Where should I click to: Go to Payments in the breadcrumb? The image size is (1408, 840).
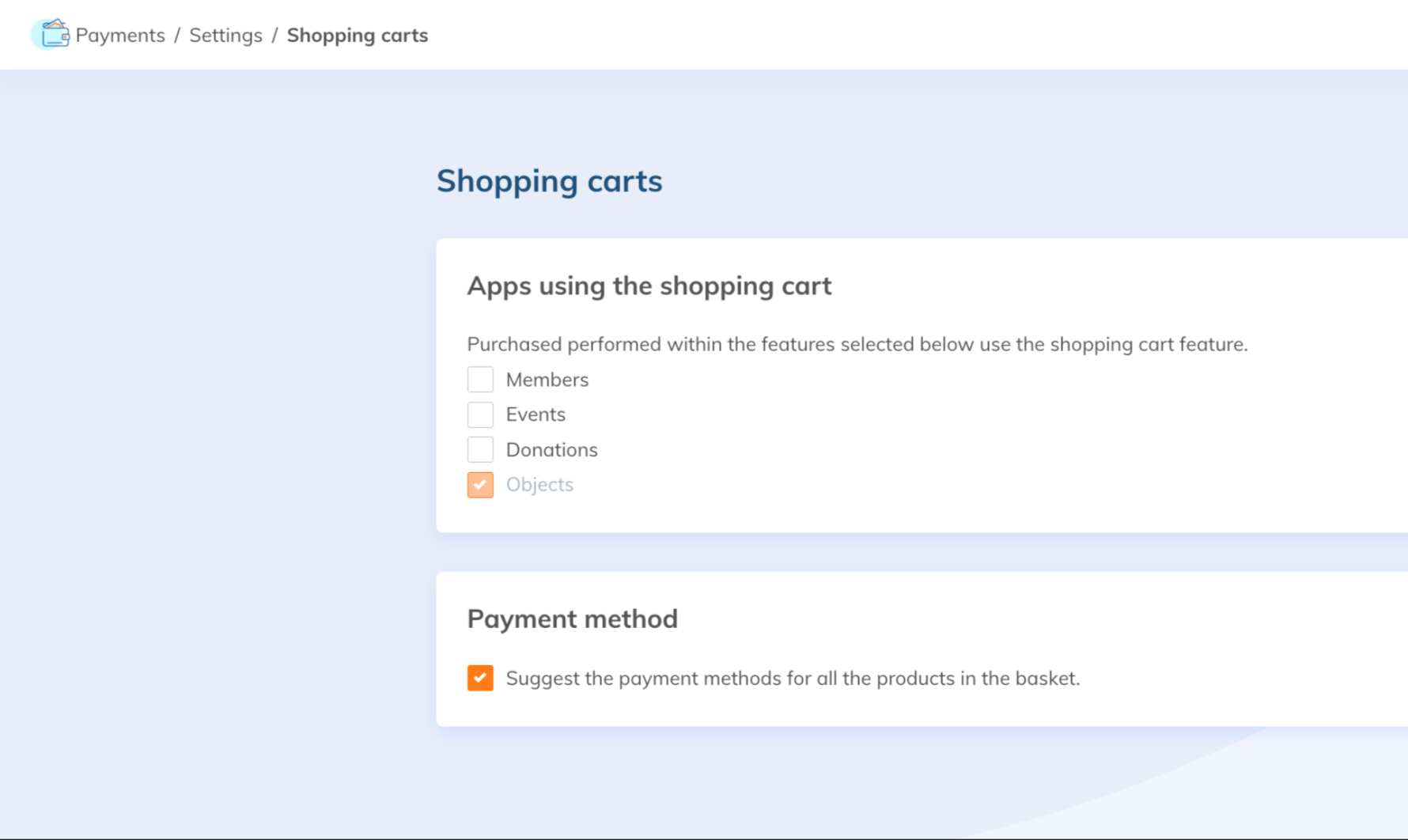(120, 36)
